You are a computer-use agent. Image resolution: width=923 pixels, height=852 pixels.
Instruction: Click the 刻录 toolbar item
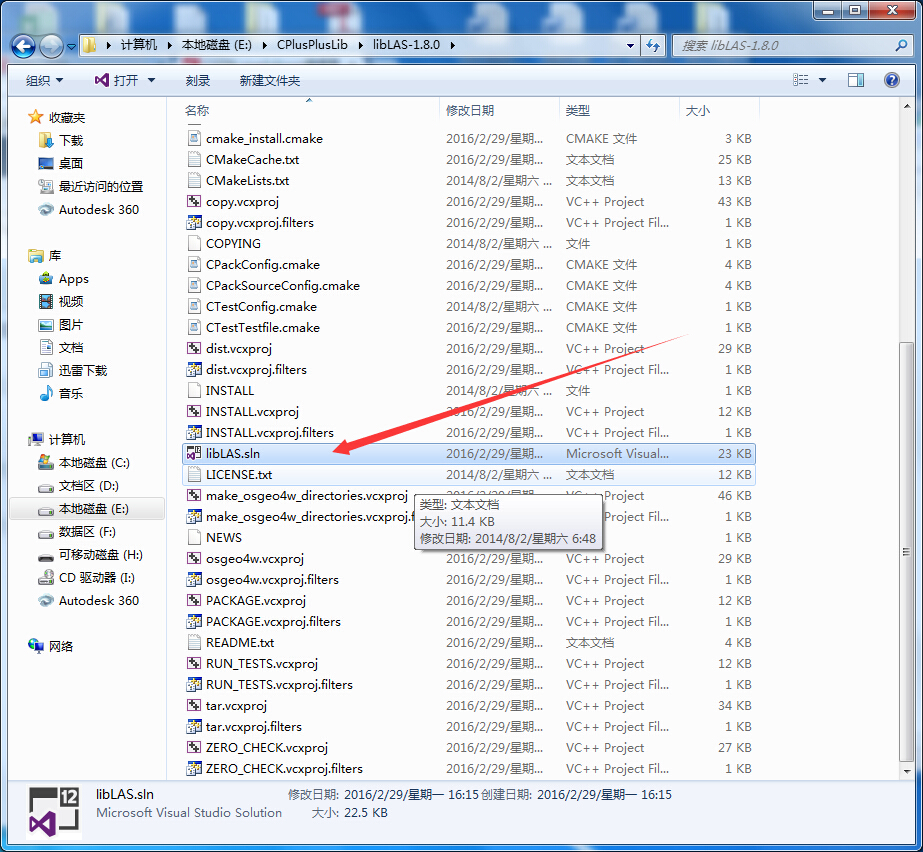point(198,81)
